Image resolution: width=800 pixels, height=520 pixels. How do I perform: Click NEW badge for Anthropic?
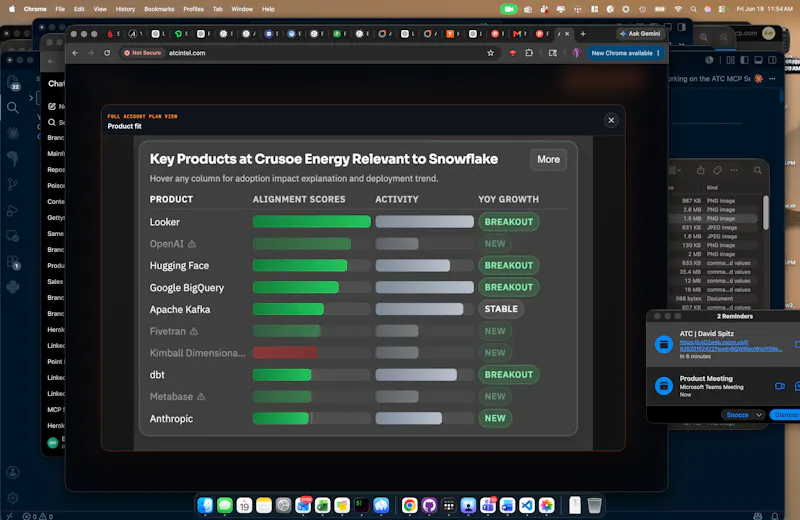(x=495, y=418)
